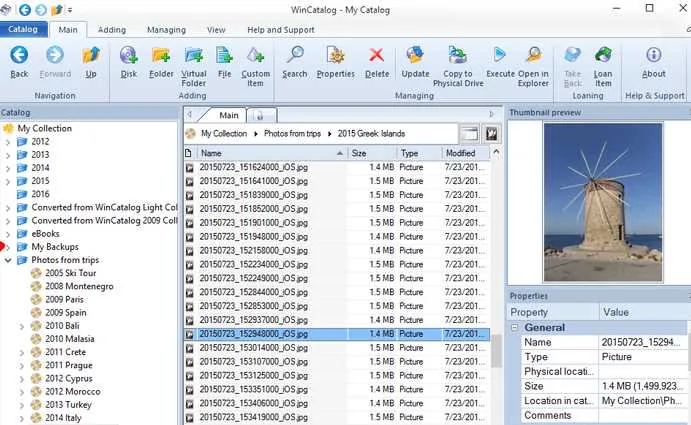691x425 pixels.
Task: Open the Help and Support tab
Action: [x=281, y=30]
